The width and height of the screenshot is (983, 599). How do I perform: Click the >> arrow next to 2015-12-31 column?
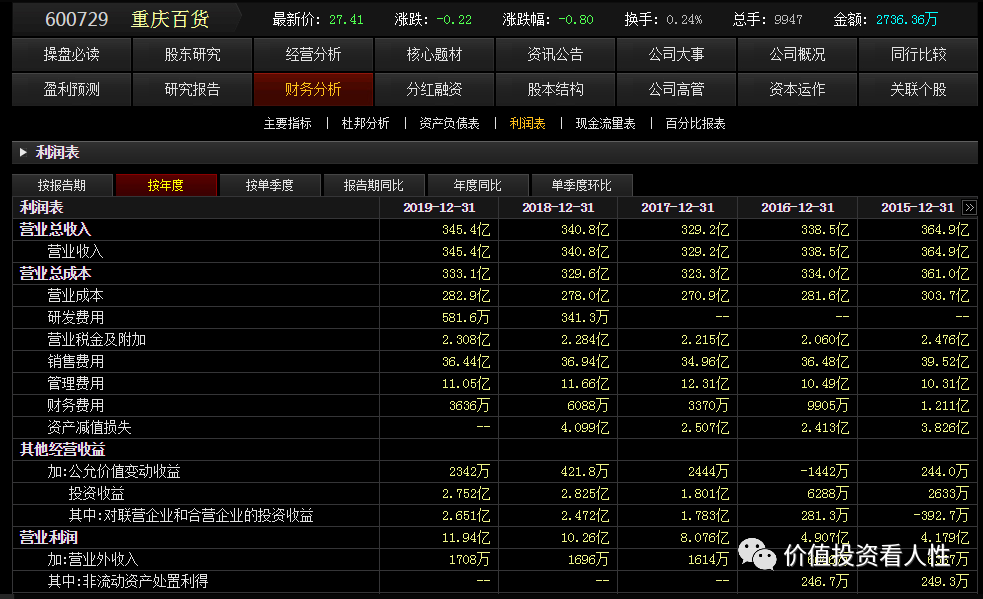tap(969, 208)
